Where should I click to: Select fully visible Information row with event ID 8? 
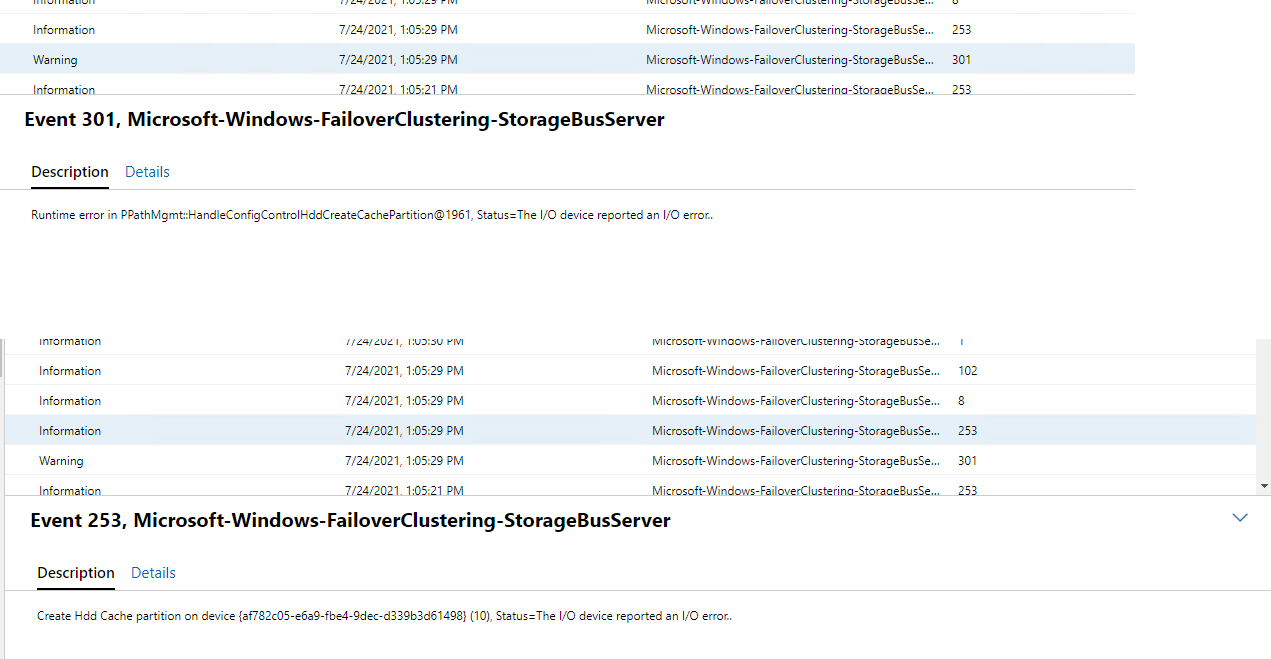[630, 400]
